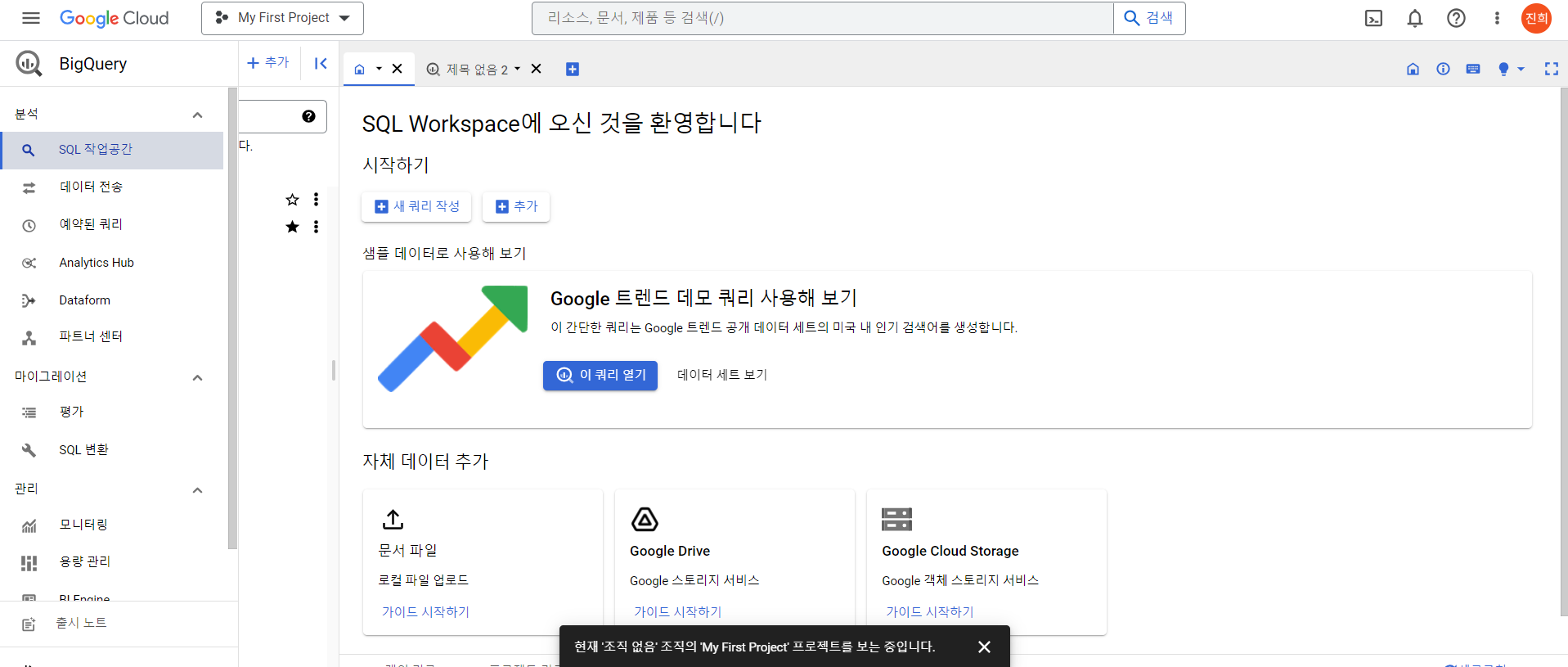Click 데이터 세트 보기 link
The width and height of the screenshot is (1568, 667).
tap(722, 375)
